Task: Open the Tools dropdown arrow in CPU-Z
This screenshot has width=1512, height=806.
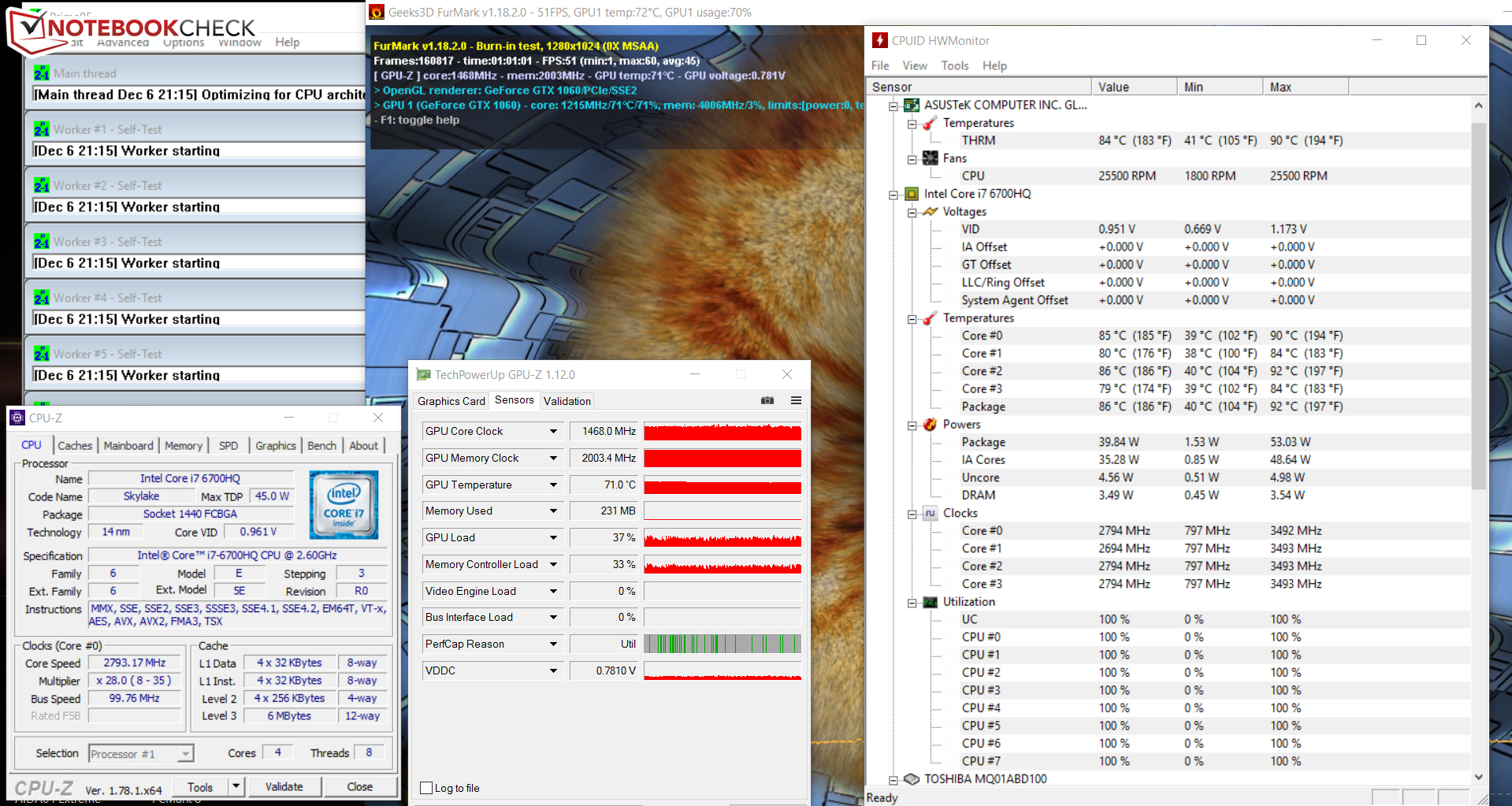Action: click(x=236, y=786)
